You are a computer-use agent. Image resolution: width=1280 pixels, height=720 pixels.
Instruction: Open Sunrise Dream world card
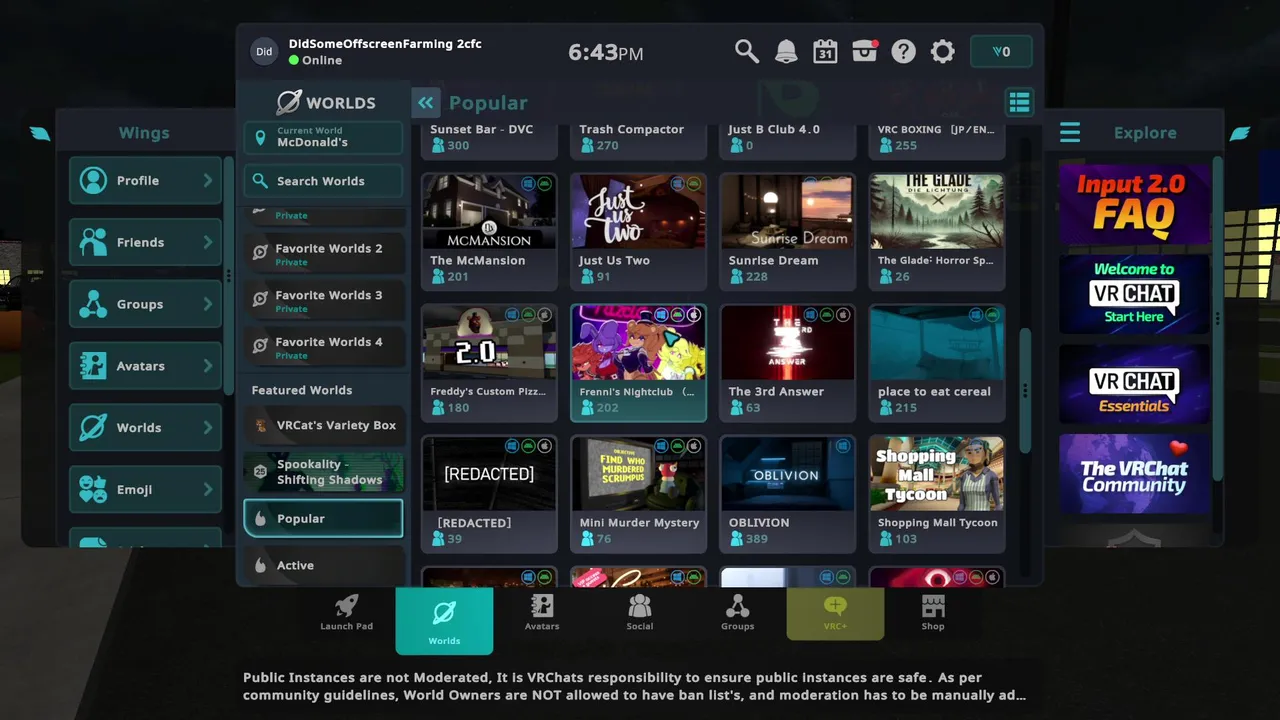coord(788,230)
